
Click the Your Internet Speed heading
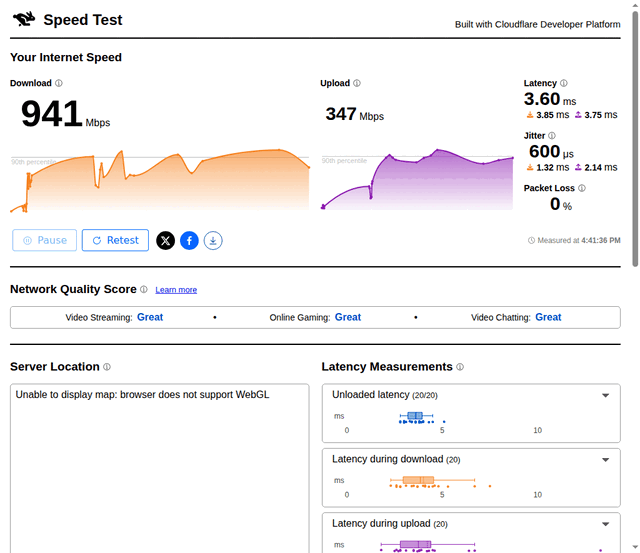[x=66, y=58]
